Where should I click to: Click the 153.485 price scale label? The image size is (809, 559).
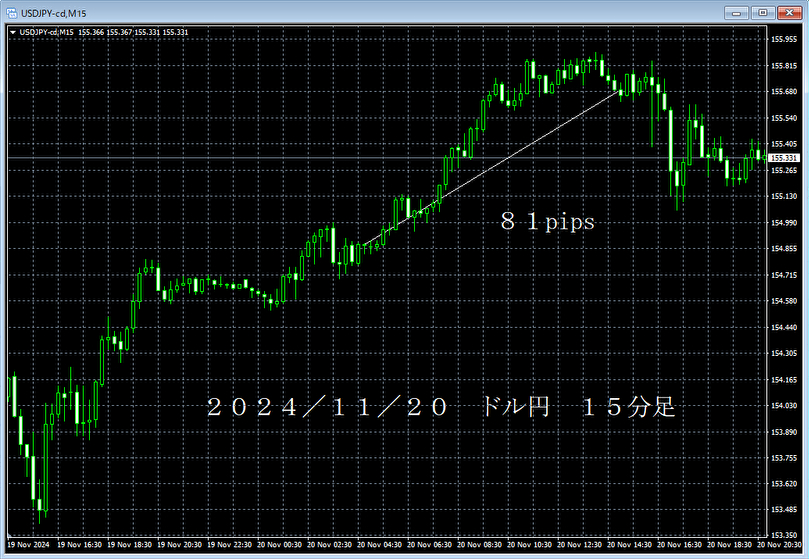click(784, 510)
